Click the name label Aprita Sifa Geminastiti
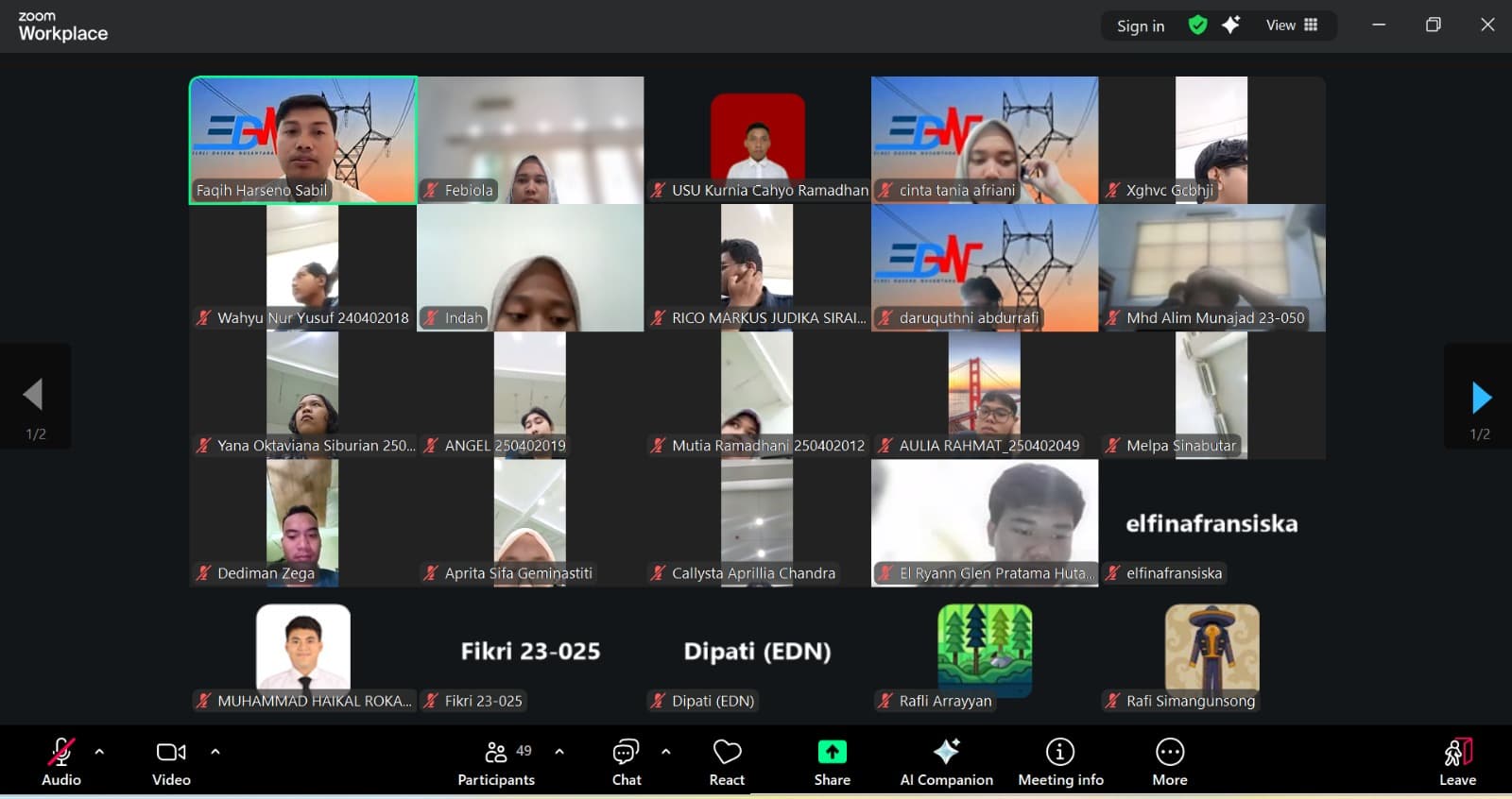The width and height of the screenshot is (1512, 799). [x=519, y=572]
